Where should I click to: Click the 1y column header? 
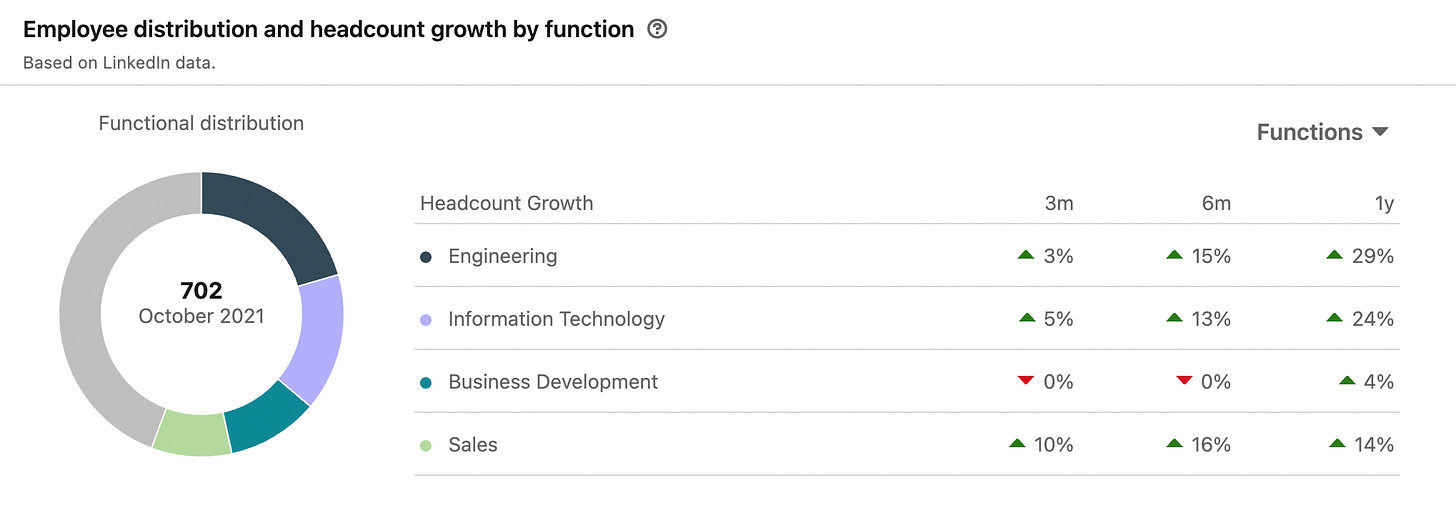(1383, 204)
